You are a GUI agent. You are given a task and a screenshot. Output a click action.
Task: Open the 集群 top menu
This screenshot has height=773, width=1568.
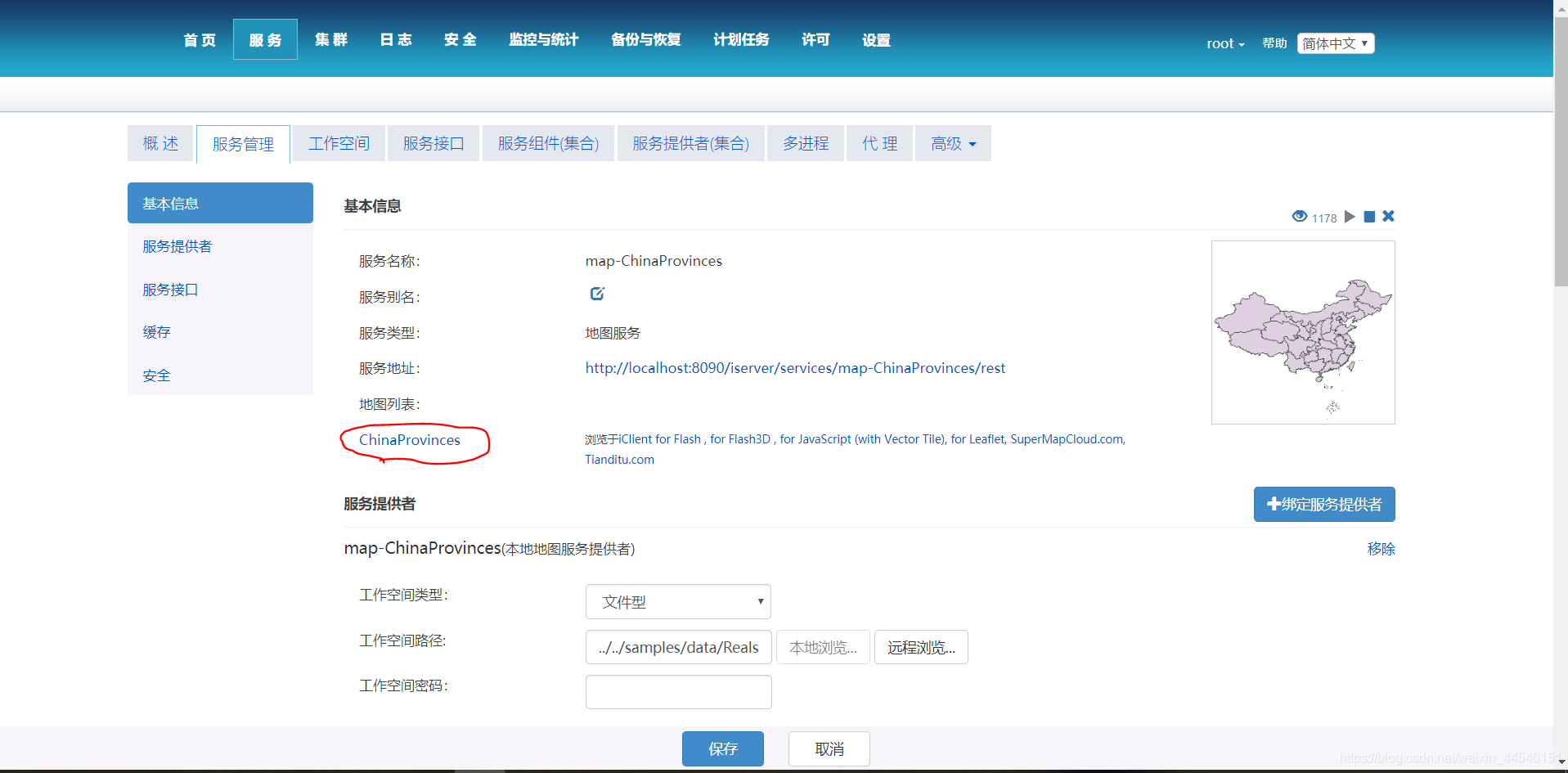point(330,40)
